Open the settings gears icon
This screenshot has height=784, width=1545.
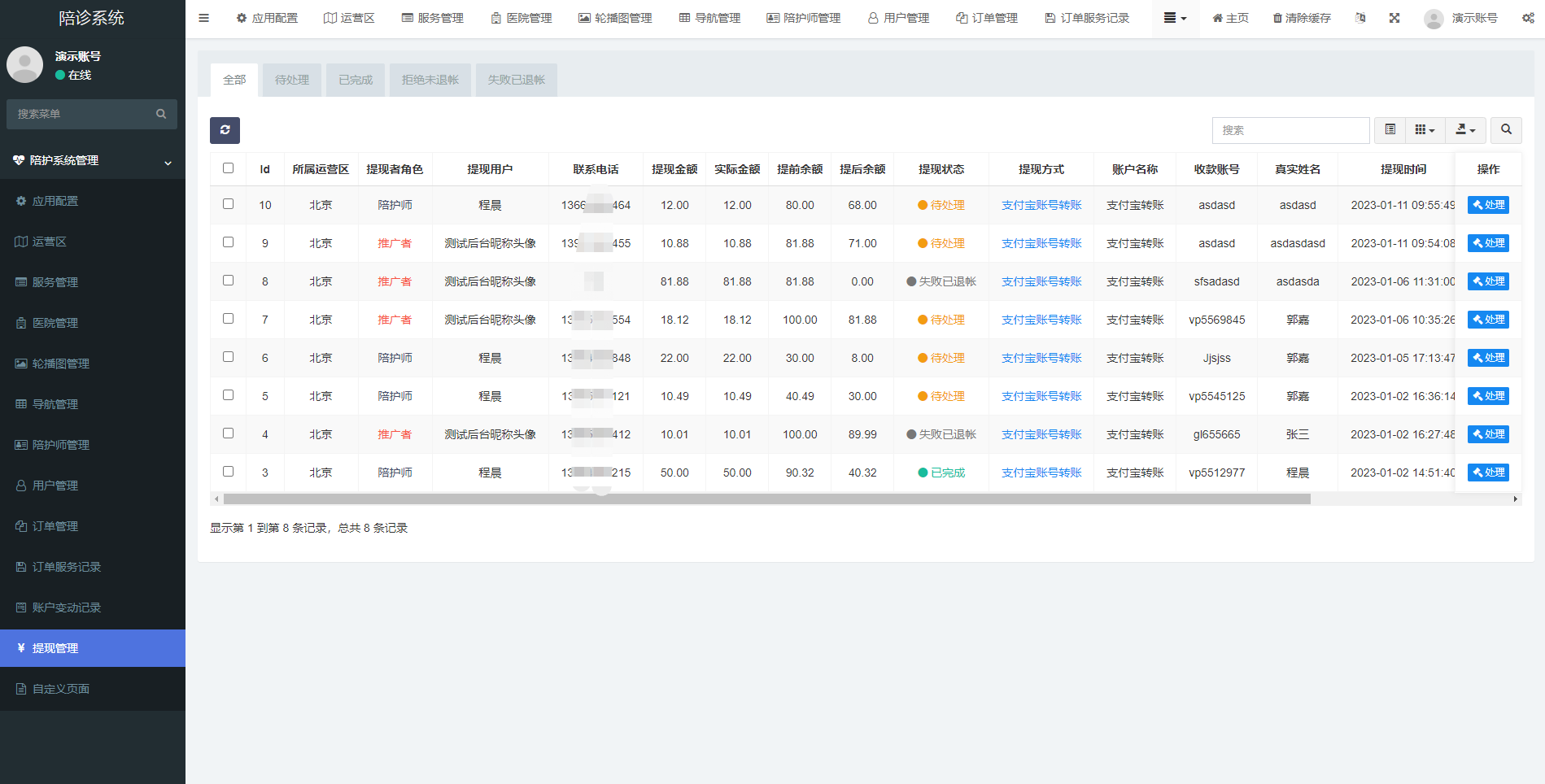click(x=1528, y=18)
